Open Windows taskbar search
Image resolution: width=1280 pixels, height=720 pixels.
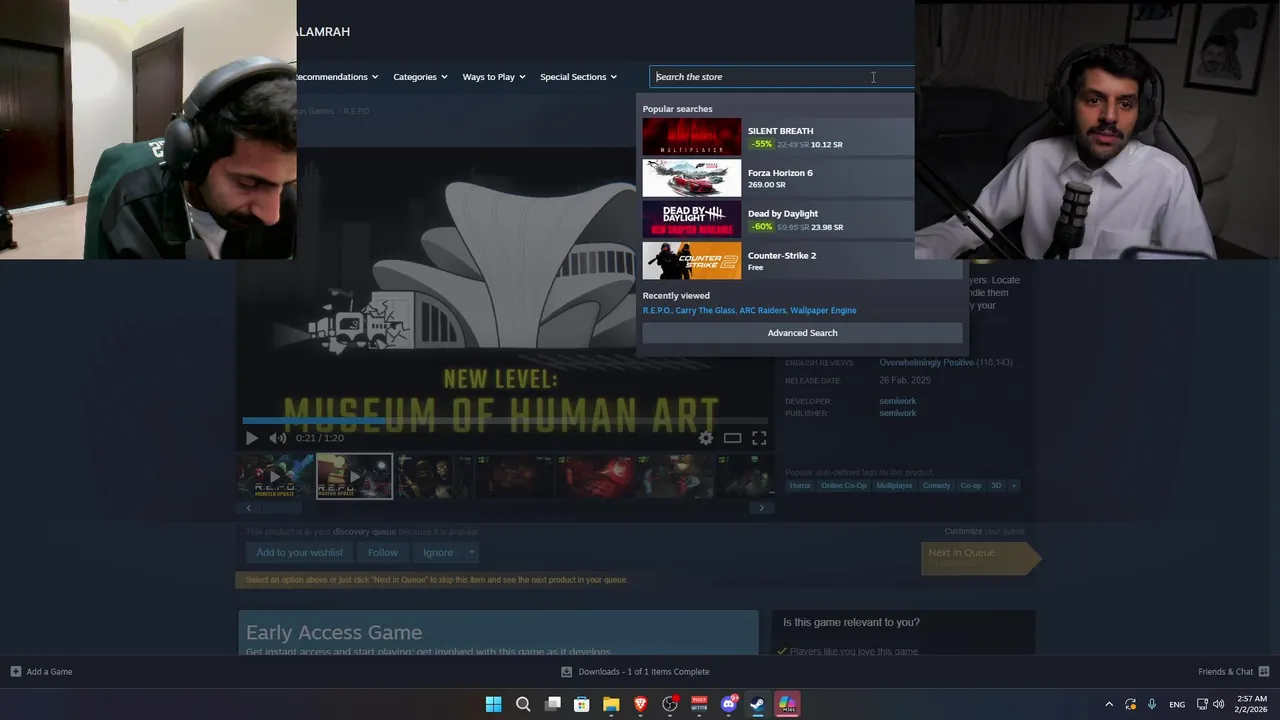523,704
